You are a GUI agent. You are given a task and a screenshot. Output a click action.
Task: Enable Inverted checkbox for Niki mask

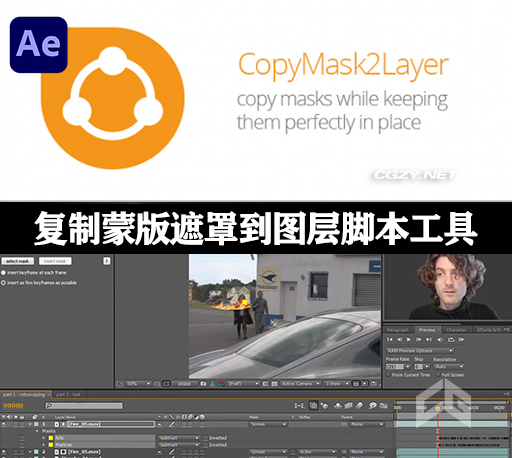[x=205, y=438]
